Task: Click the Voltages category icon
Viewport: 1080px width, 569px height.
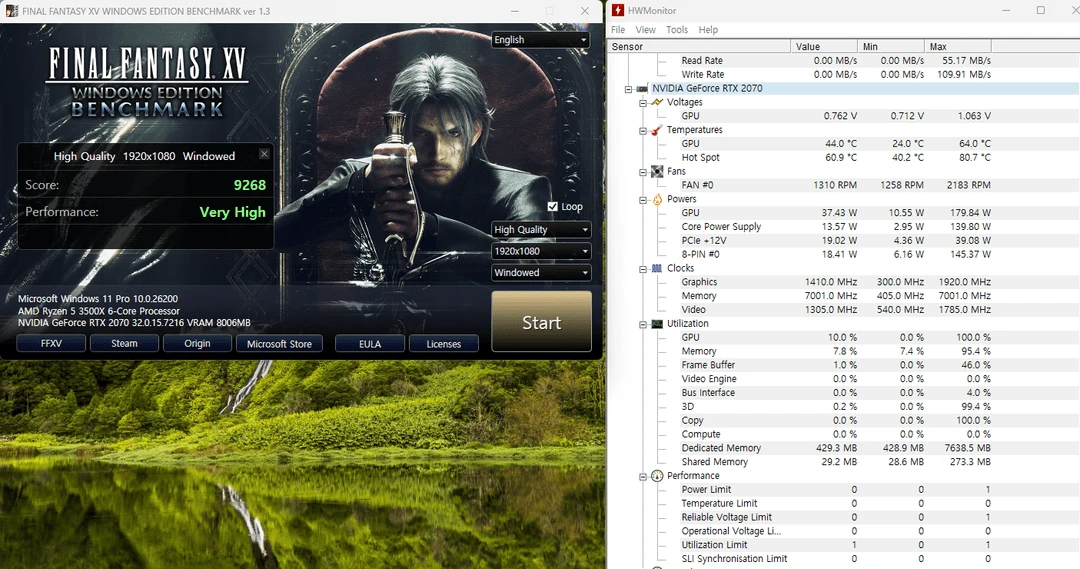Action: pyautogui.click(x=657, y=102)
